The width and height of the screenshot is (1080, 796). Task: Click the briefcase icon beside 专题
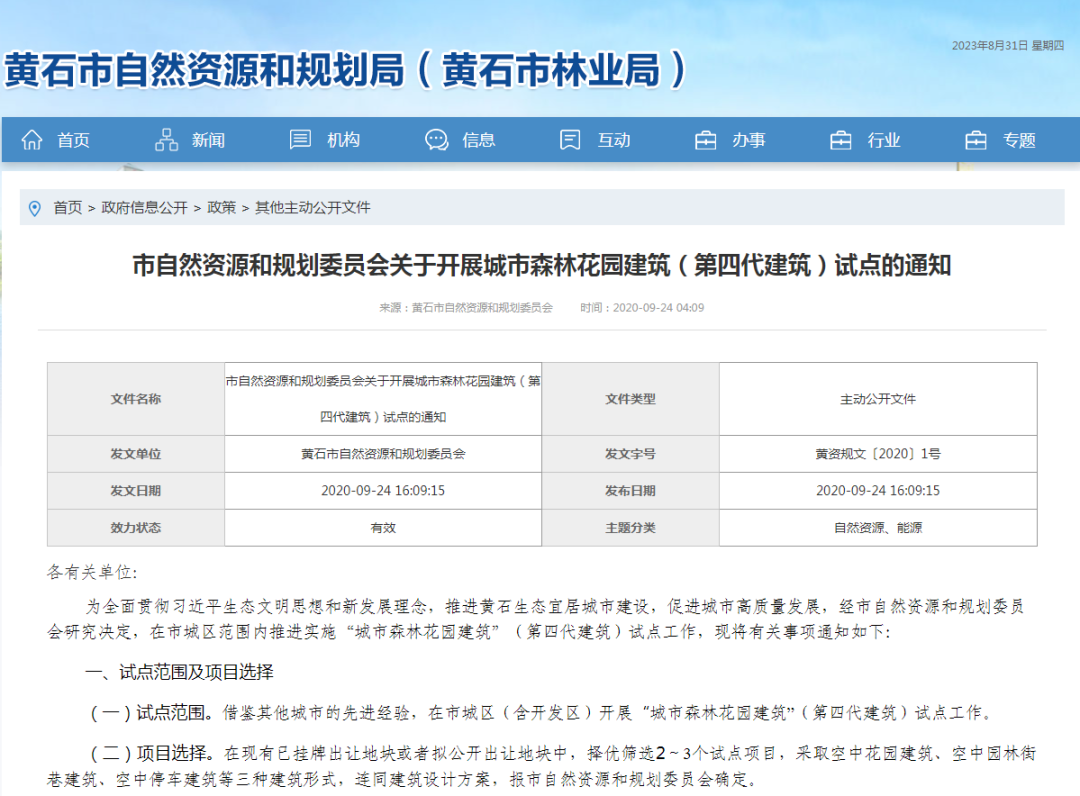[x=975, y=140]
